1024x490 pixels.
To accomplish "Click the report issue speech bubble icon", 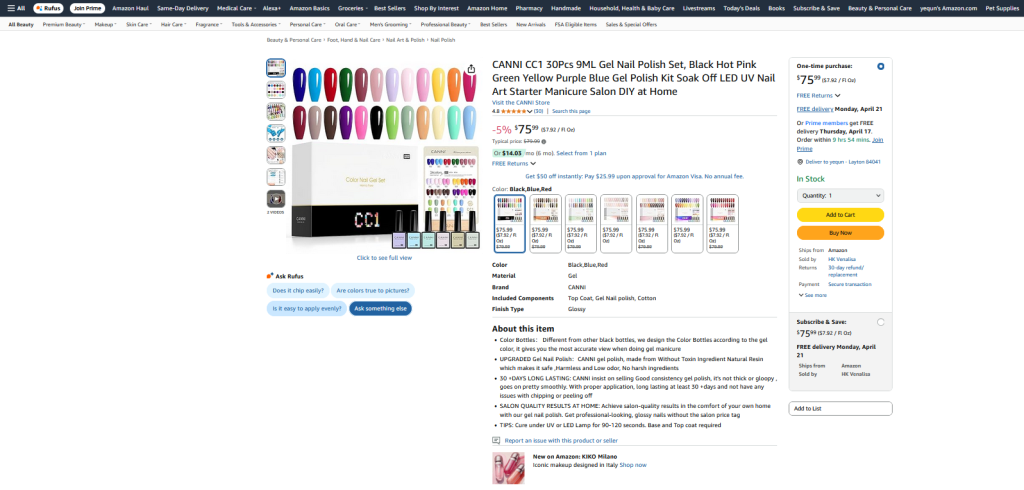I will click(x=496, y=440).
